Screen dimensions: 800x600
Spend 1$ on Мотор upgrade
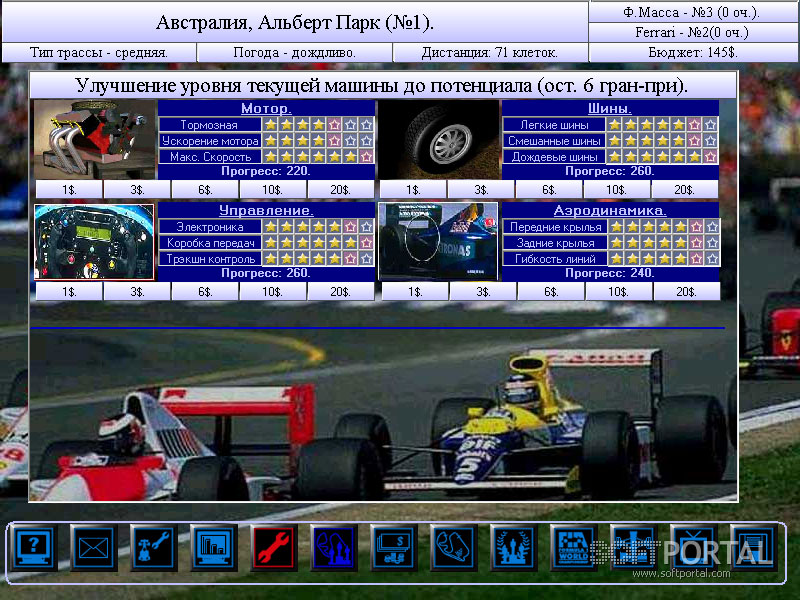pyautogui.click(x=69, y=190)
